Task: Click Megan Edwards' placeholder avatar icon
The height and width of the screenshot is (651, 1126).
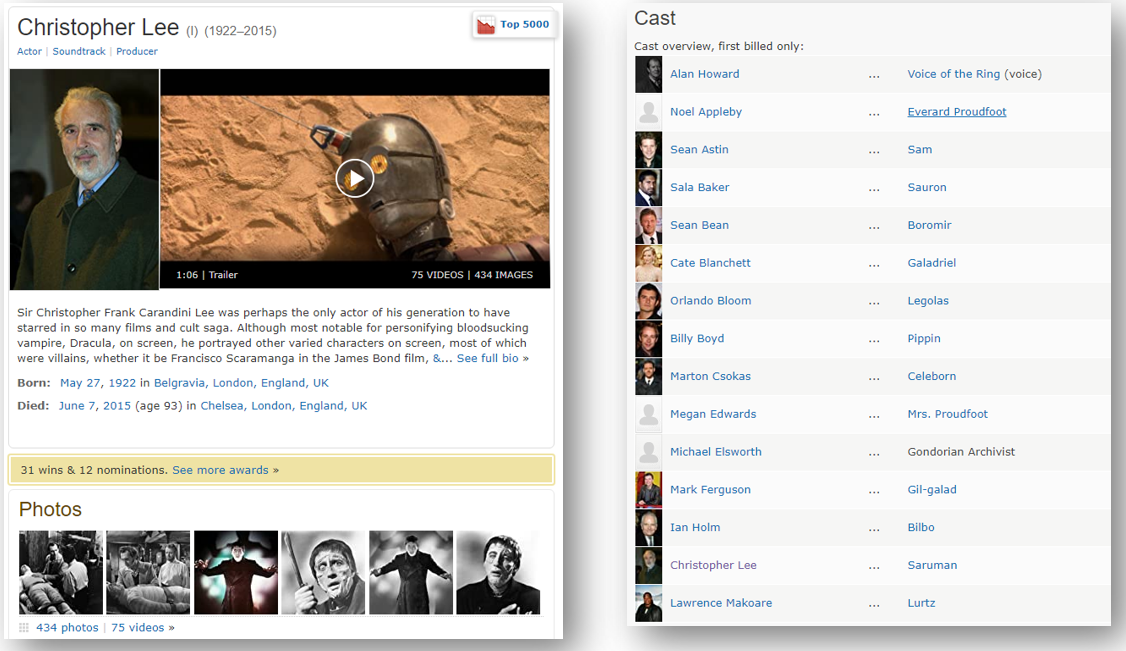Action: pyautogui.click(x=648, y=414)
